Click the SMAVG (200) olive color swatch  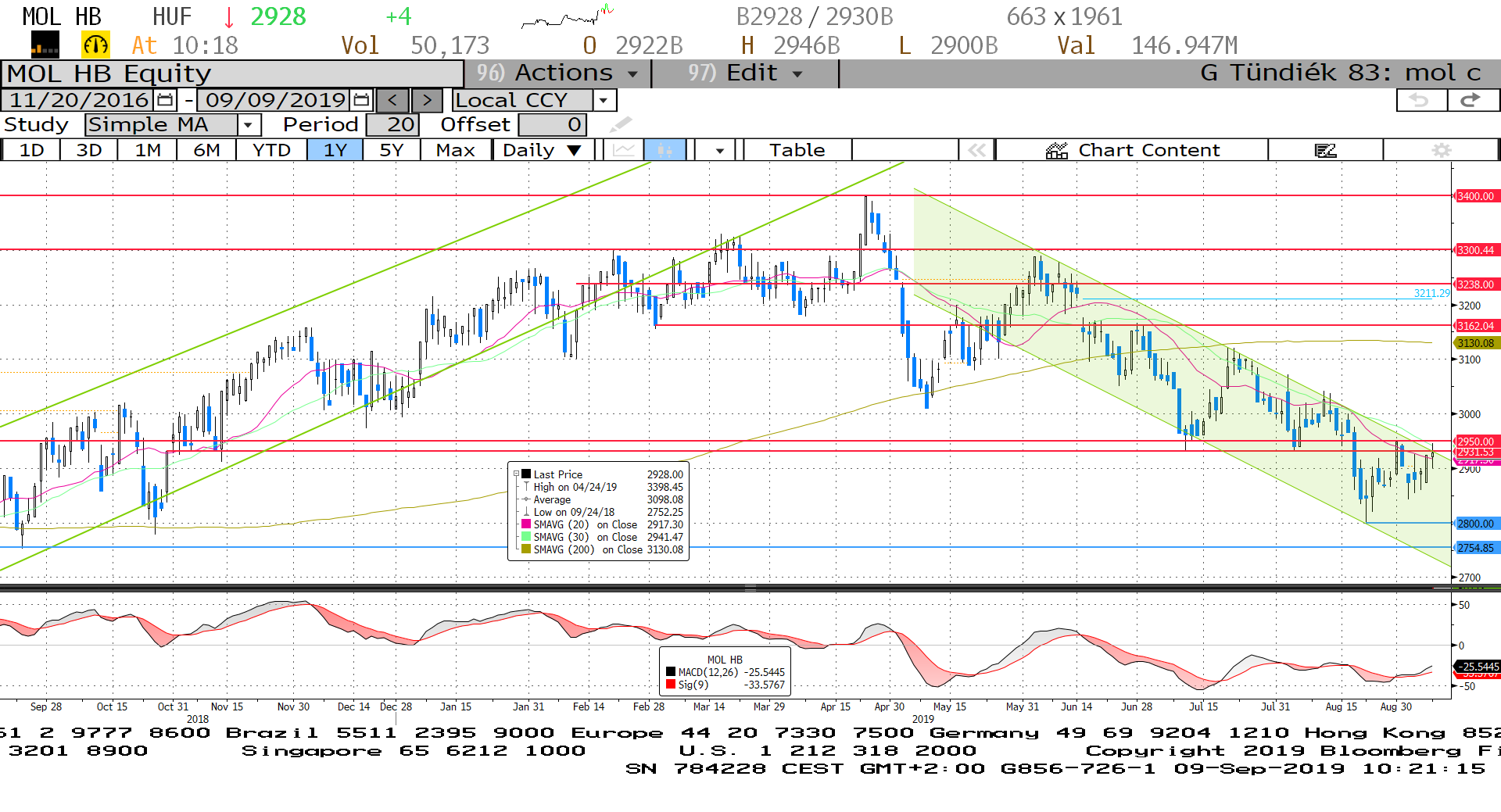(x=526, y=549)
